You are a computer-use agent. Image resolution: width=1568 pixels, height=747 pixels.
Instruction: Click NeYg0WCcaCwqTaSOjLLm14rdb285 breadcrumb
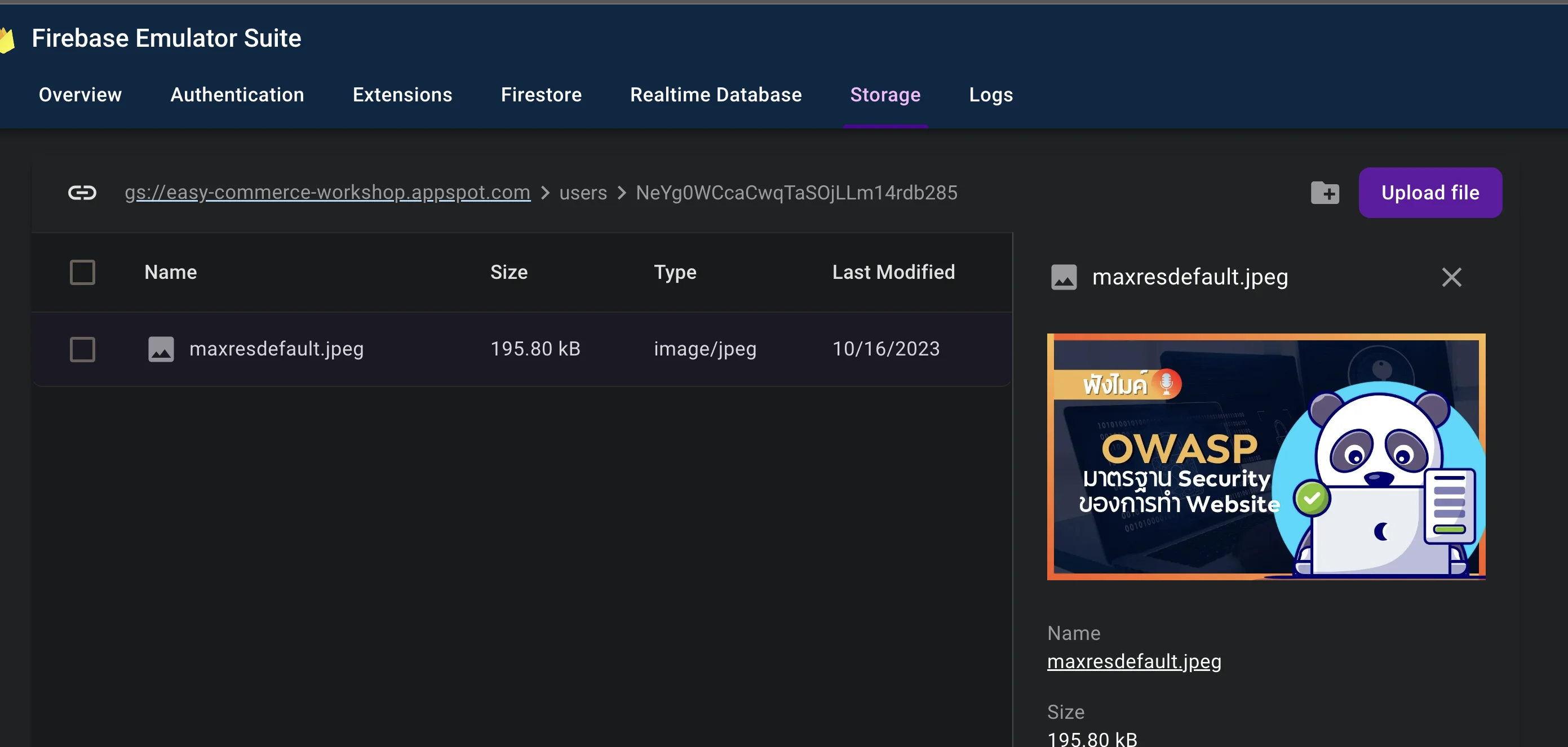click(x=796, y=193)
